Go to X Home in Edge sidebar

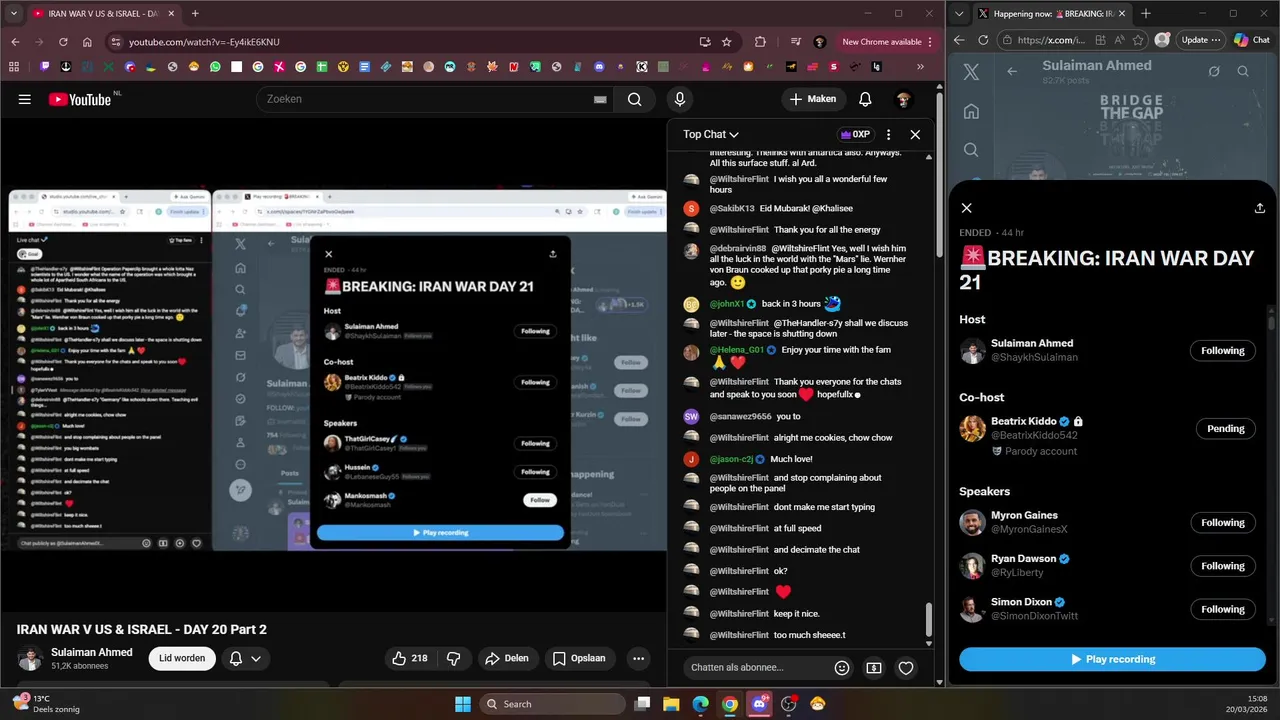click(971, 111)
